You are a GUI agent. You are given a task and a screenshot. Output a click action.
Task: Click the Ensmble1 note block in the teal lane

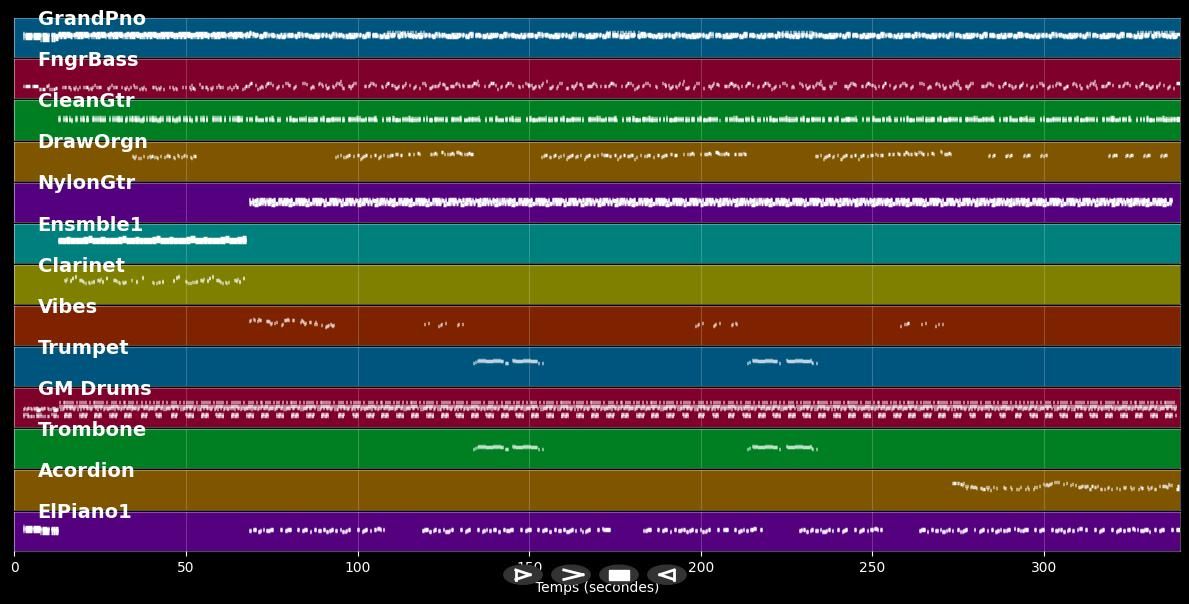[x=152, y=240]
